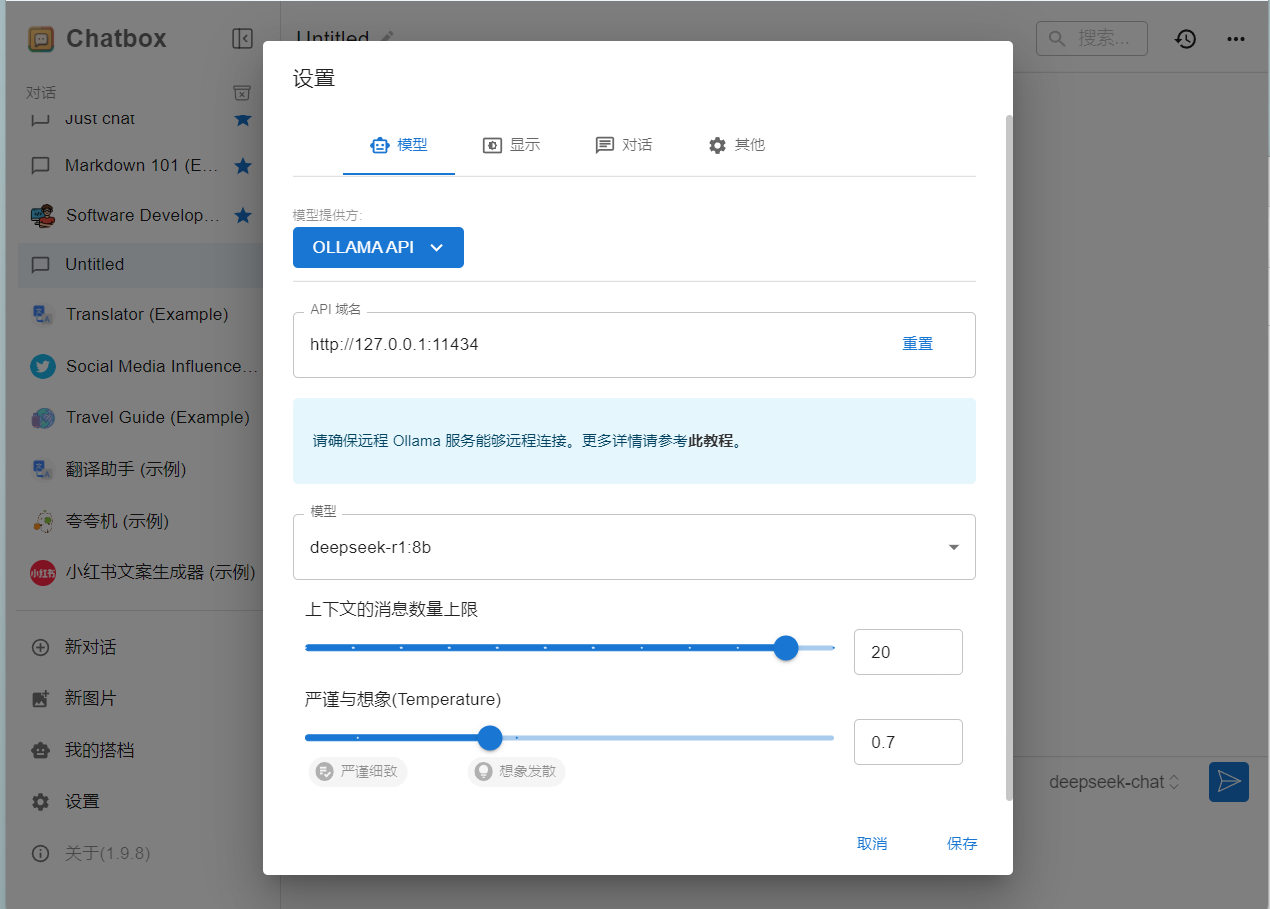Select the 严谨细致 precise preset chip
1270x909 pixels.
[358, 772]
